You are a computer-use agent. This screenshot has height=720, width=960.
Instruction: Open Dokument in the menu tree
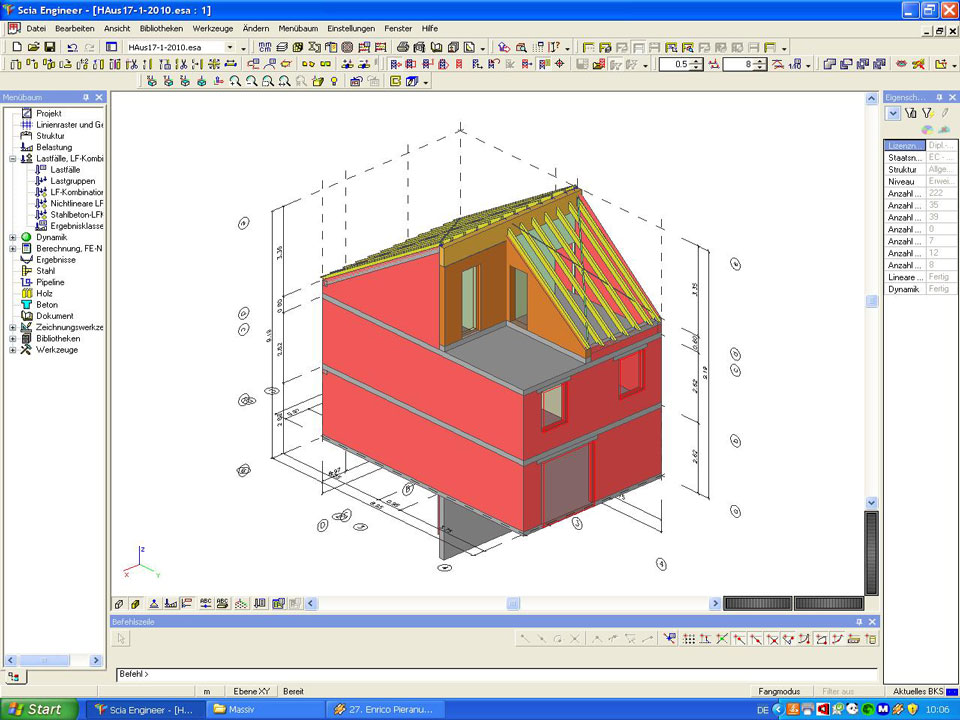point(54,316)
